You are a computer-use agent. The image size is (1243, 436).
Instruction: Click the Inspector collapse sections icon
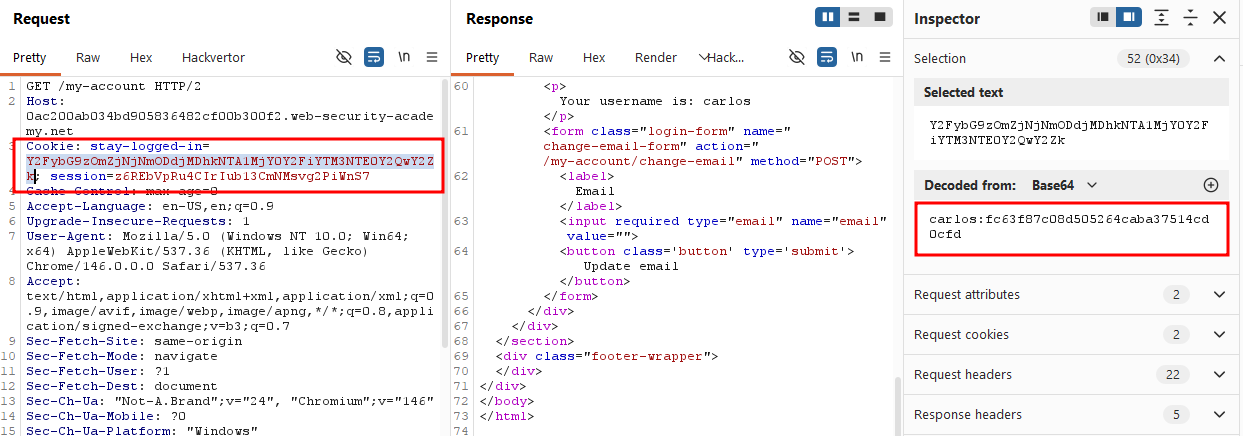tap(1190, 18)
